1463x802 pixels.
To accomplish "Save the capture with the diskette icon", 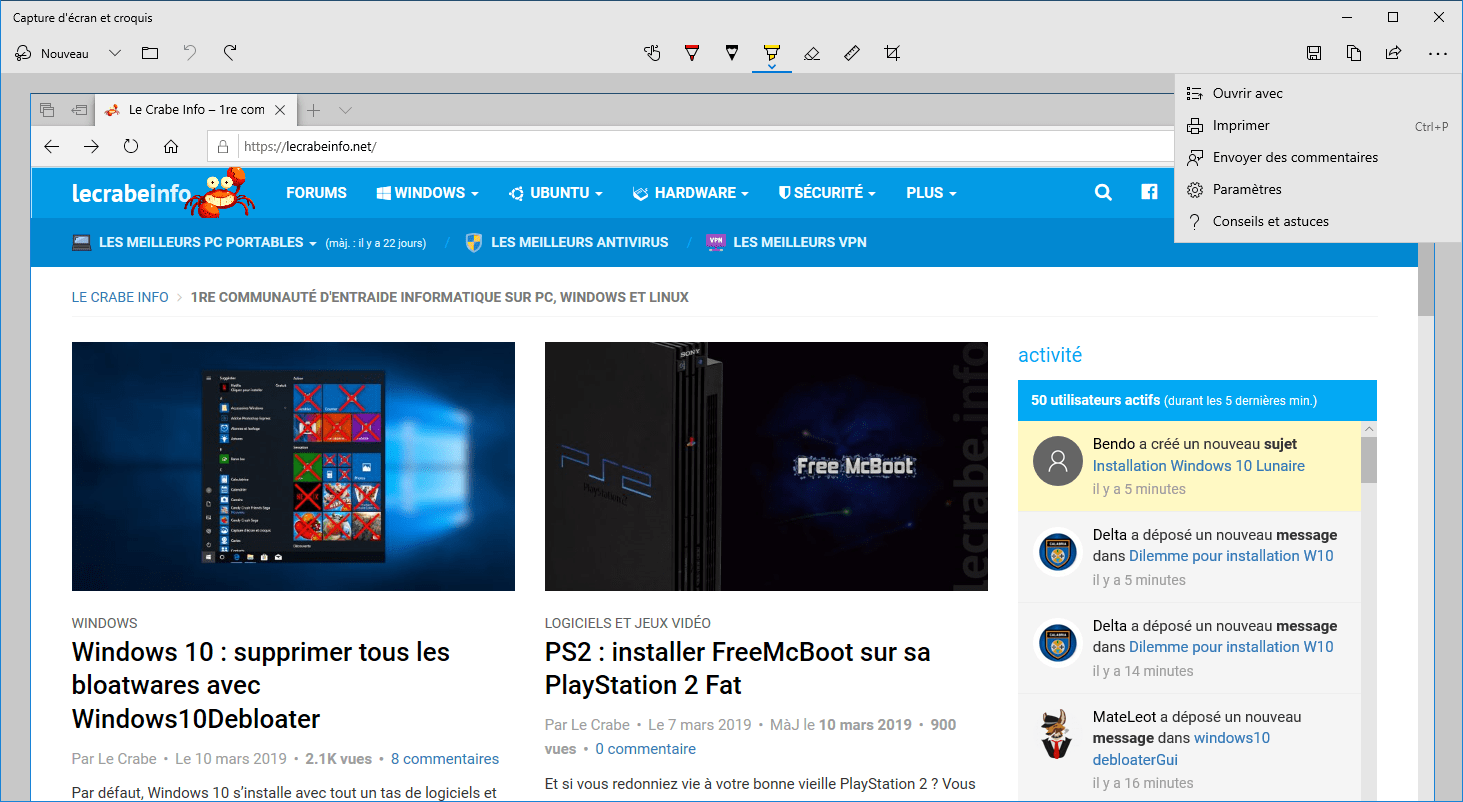I will coord(1314,53).
